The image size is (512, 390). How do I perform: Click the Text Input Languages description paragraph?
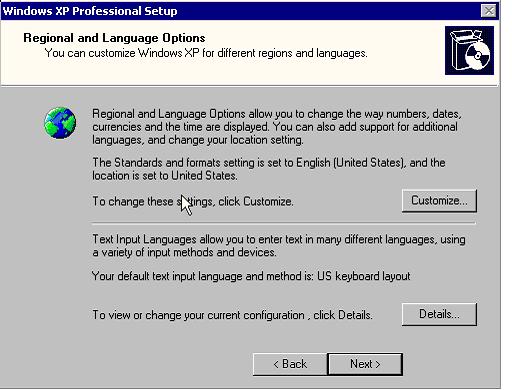pyautogui.click(x=279, y=246)
